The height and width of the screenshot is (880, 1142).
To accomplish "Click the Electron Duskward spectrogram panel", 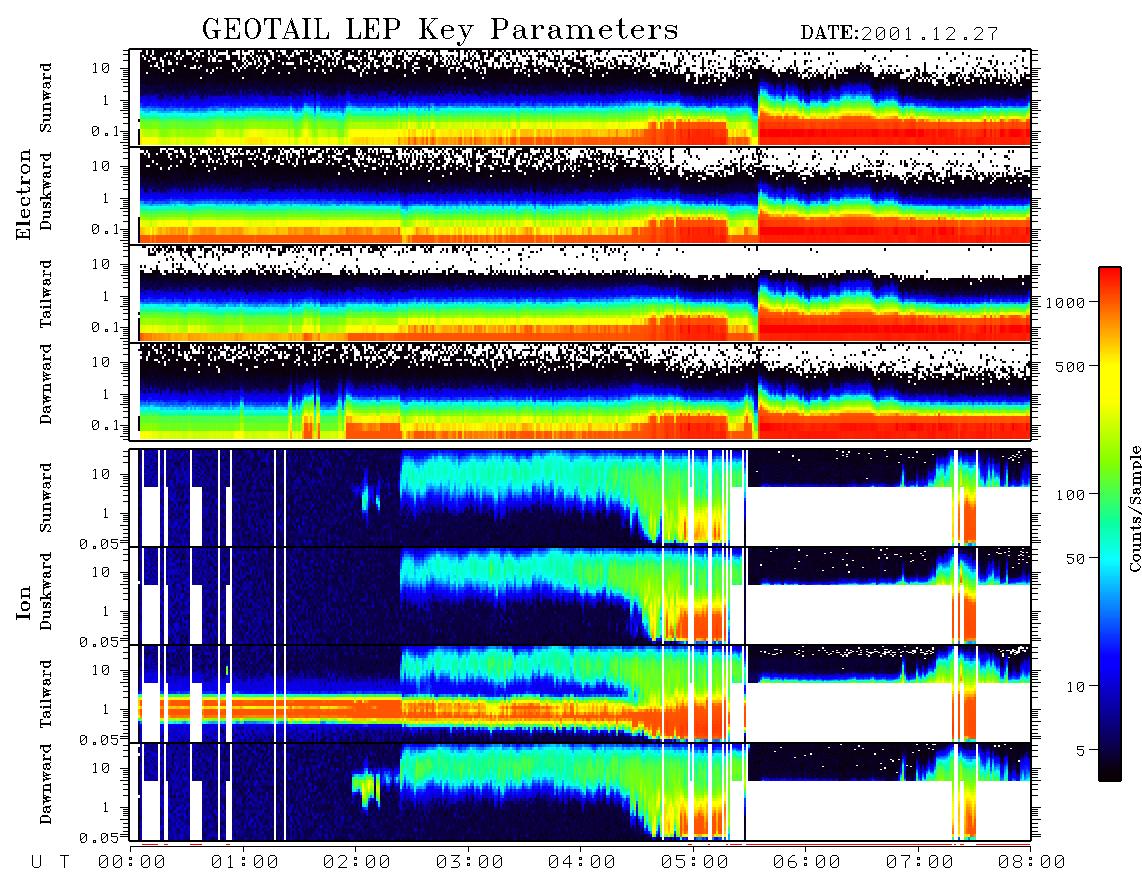I will tap(580, 195).
